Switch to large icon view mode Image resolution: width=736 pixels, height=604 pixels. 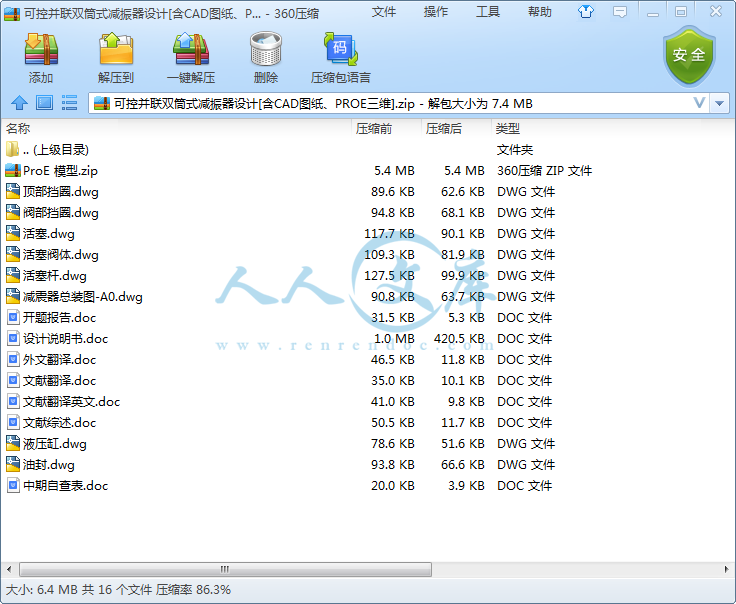click(x=45, y=103)
